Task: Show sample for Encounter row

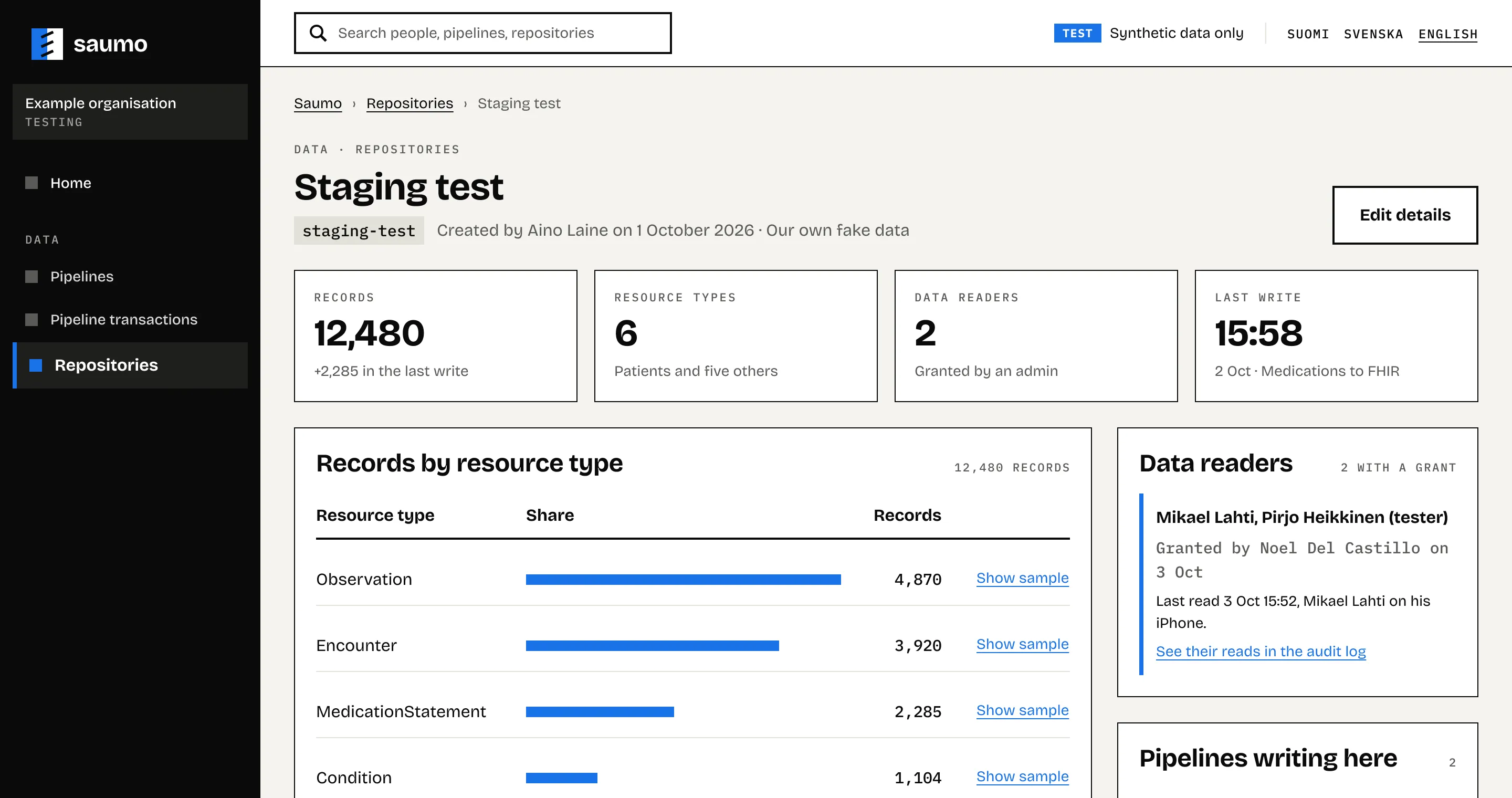Action: pyautogui.click(x=1022, y=644)
